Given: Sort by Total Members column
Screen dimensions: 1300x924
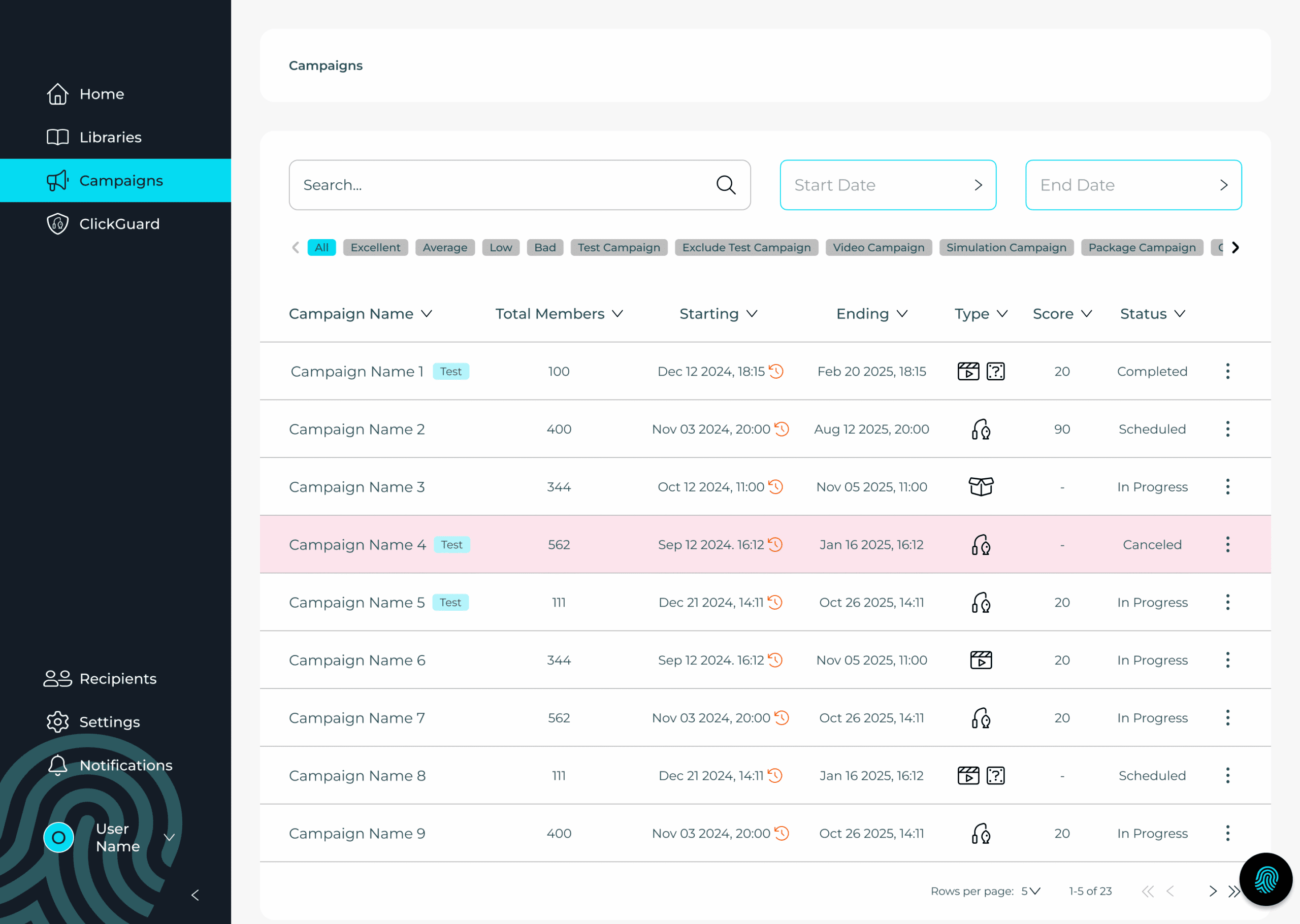Looking at the screenshot, I should click(x=559, y=314).
